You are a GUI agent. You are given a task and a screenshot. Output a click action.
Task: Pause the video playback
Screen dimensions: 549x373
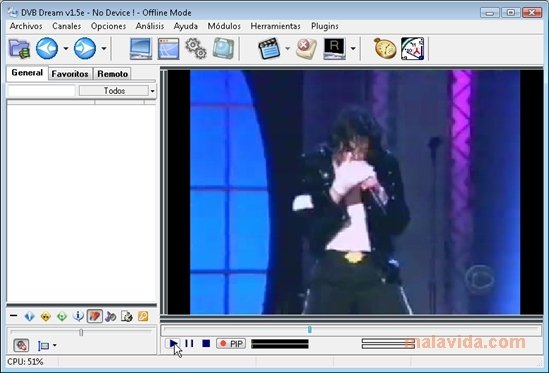tap(189, 344)
